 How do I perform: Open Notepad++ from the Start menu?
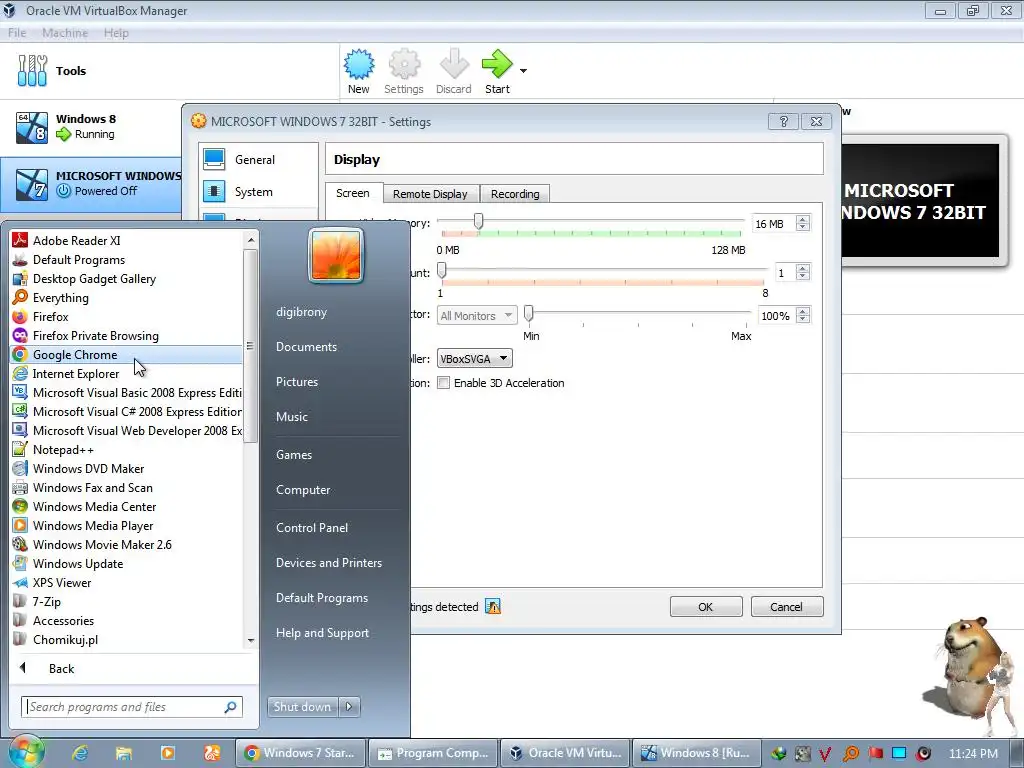[127, 449]
